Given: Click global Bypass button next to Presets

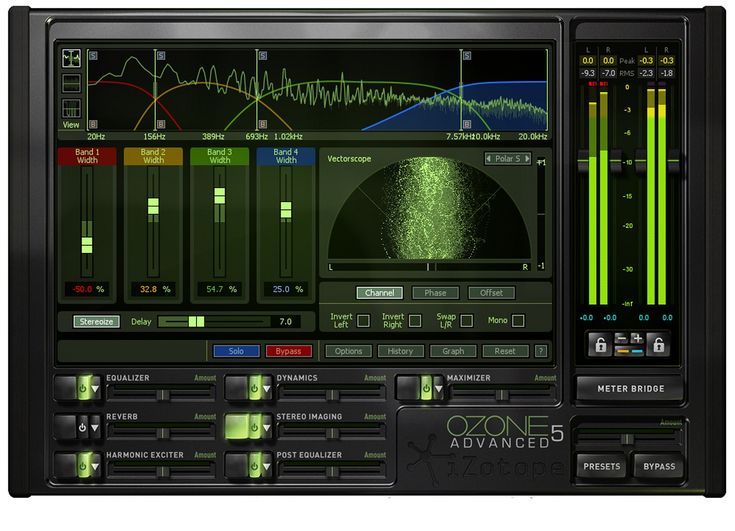Looking at the screenshot, I should 659,466.
